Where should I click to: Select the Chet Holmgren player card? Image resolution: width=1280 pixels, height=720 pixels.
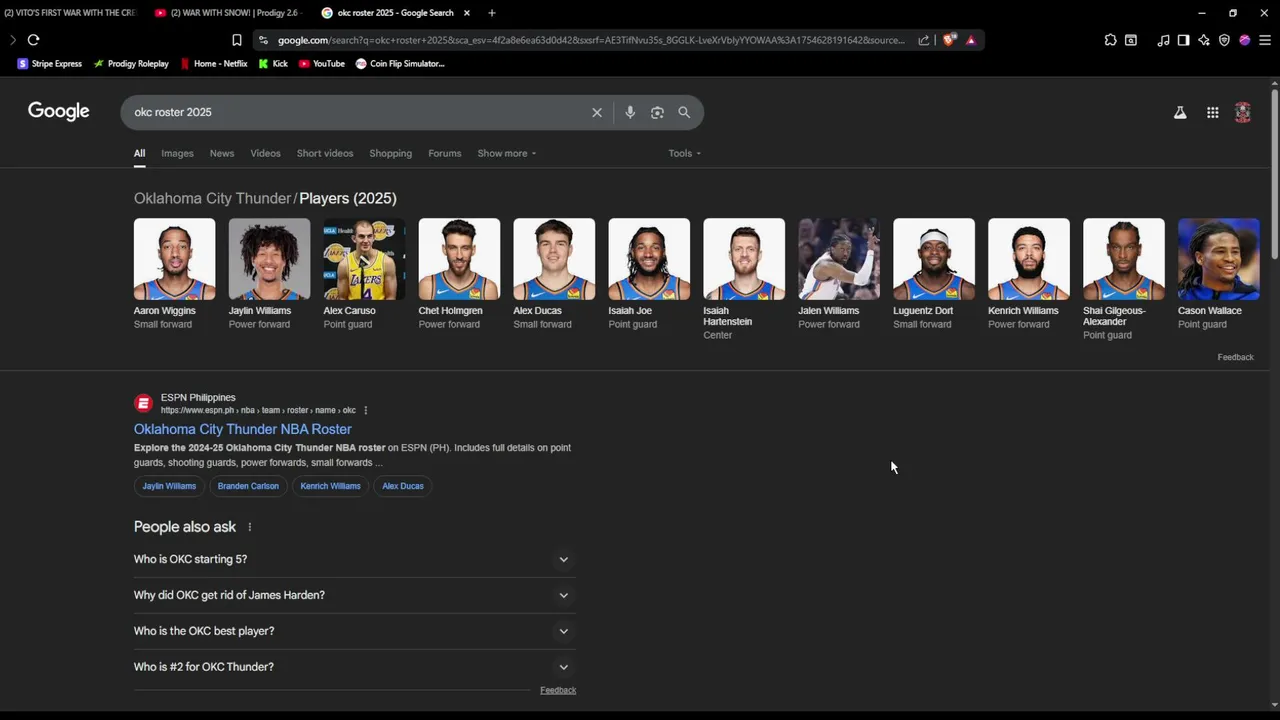pos(459,274)
